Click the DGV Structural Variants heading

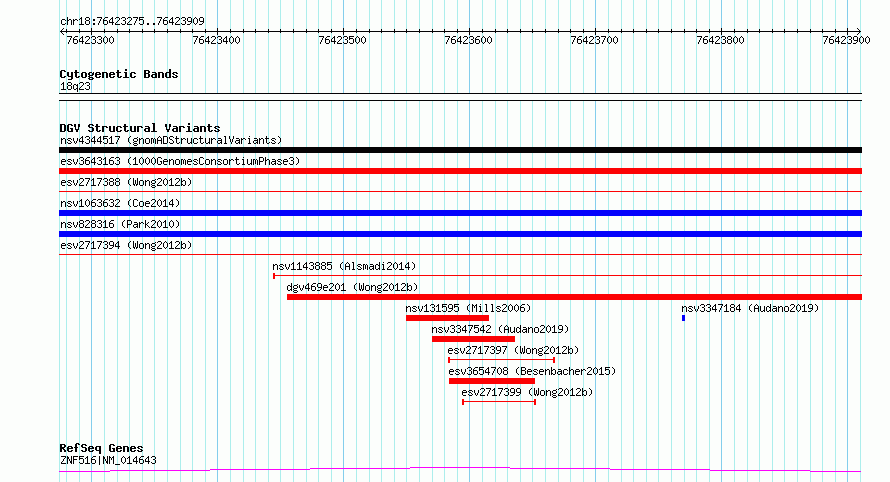(x=140, y=128)
